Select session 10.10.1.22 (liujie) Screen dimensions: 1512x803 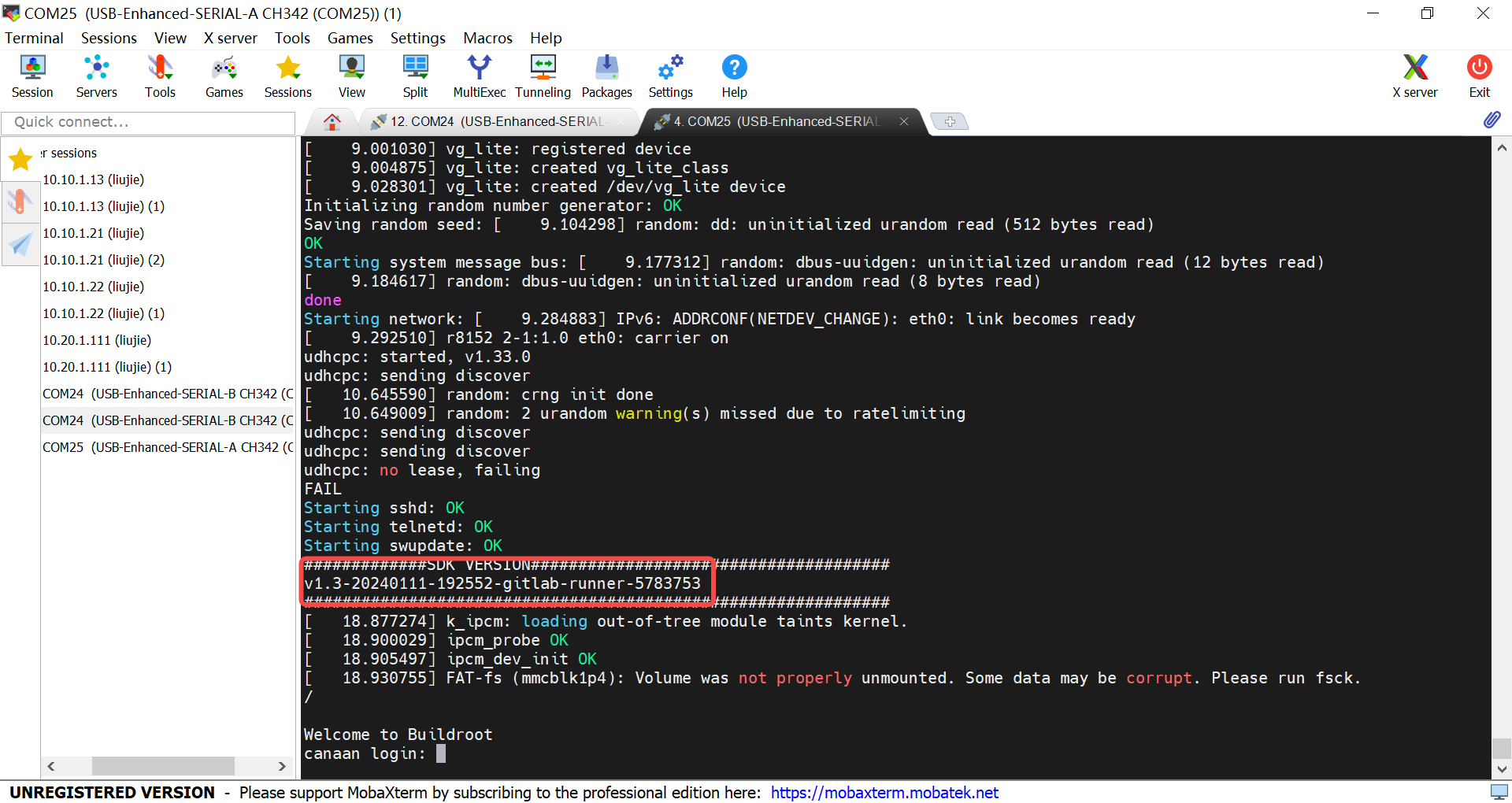93,287
